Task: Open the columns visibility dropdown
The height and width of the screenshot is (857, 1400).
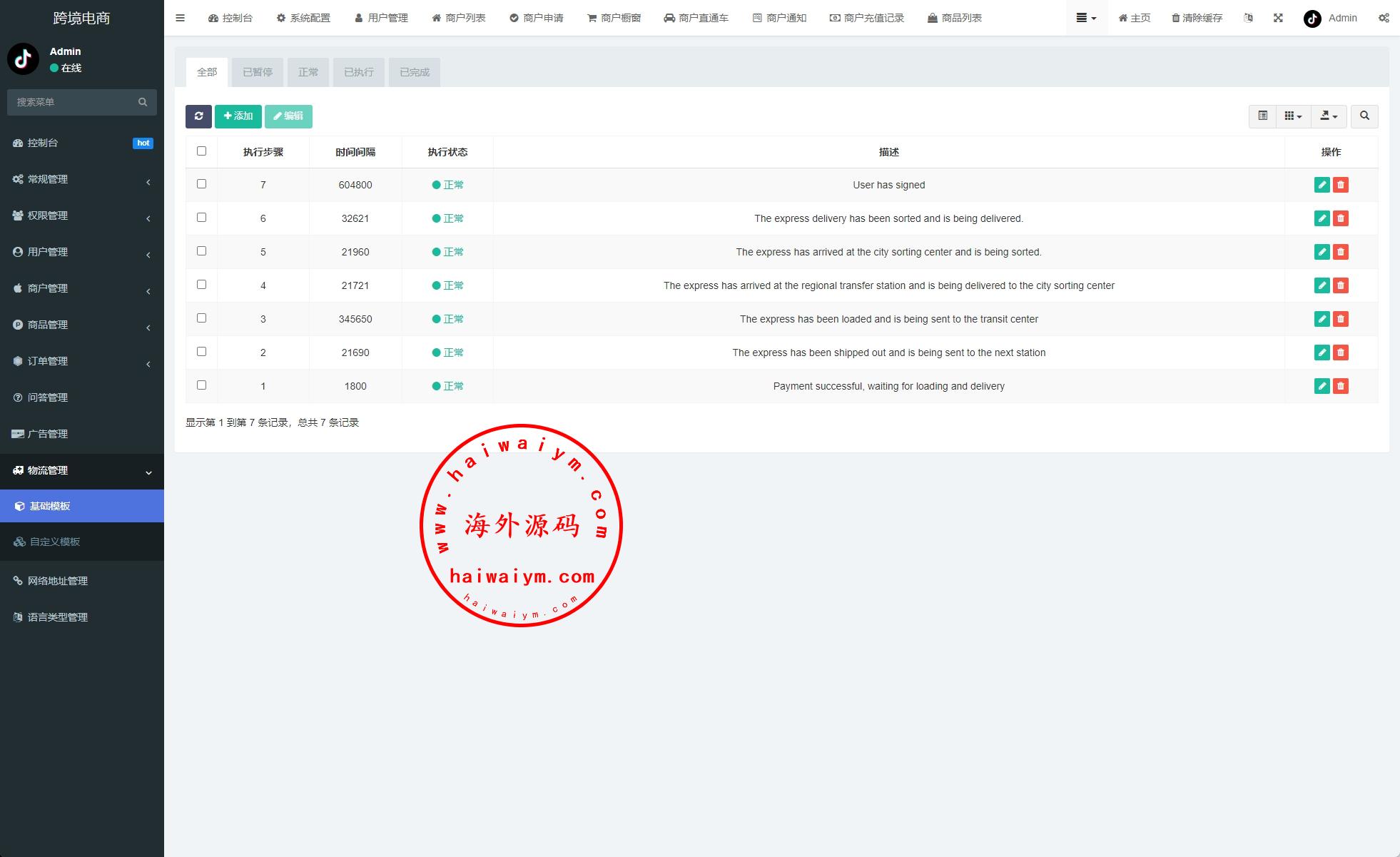Action: [x=1293, y=116]
